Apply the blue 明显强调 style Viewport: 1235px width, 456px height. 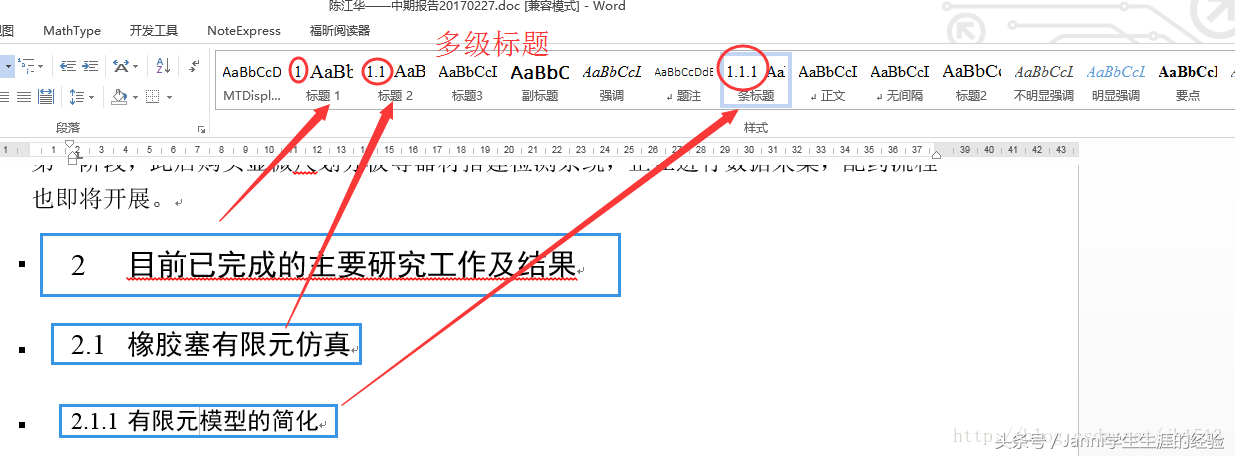tap(1115, 81)
